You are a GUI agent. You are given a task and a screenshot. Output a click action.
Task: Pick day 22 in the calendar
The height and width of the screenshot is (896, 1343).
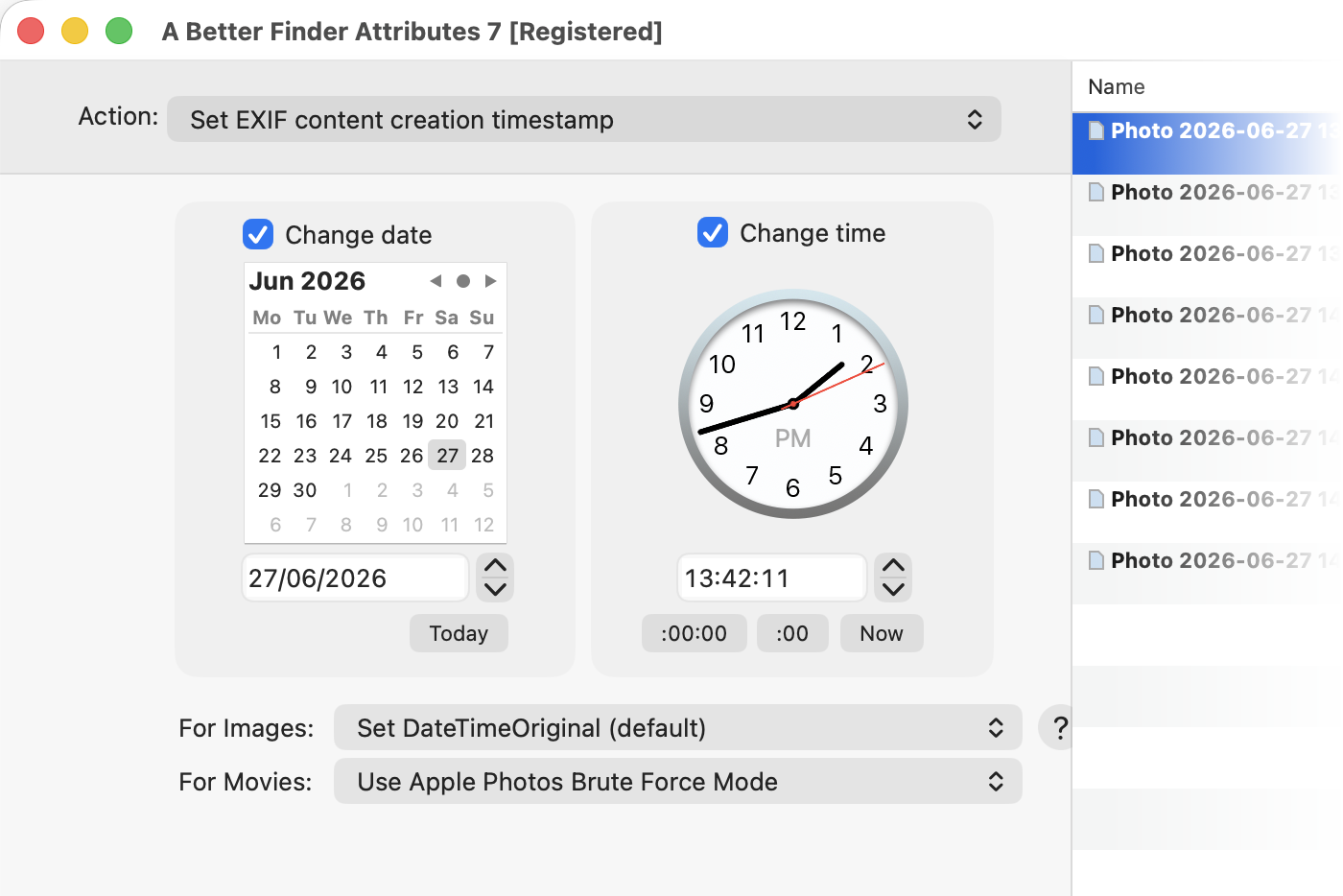coord(270,456)
